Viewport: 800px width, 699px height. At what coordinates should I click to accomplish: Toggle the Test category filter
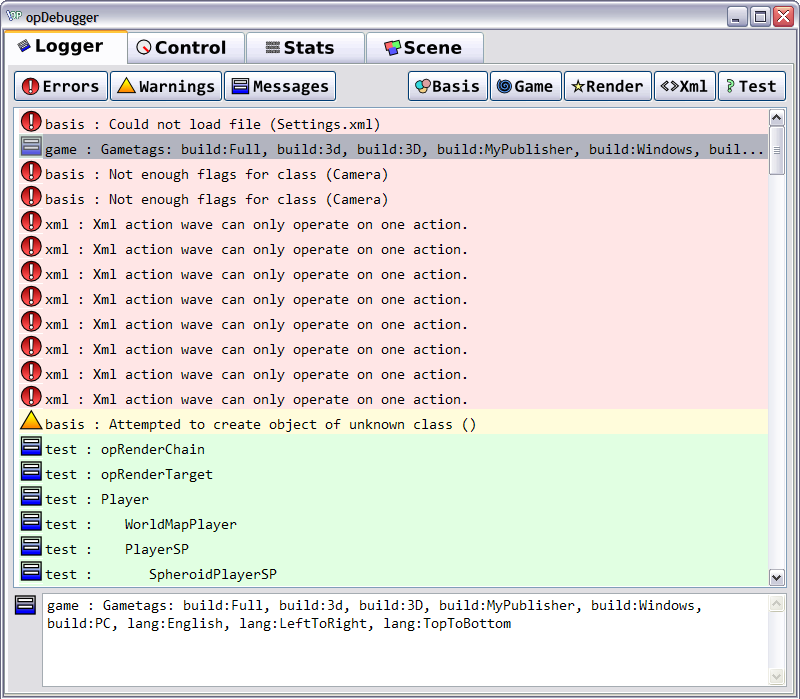pos(751,86)
